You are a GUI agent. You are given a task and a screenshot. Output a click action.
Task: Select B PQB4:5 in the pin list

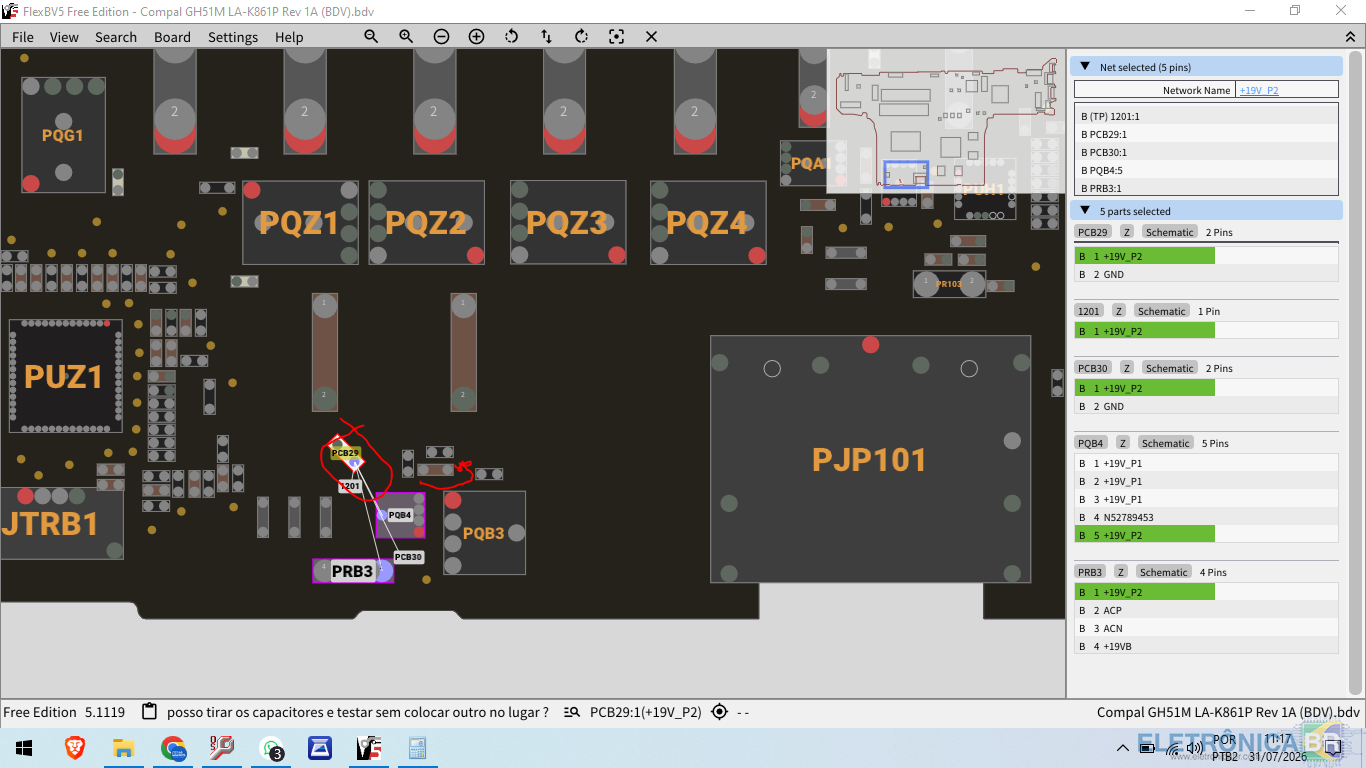1206,170
